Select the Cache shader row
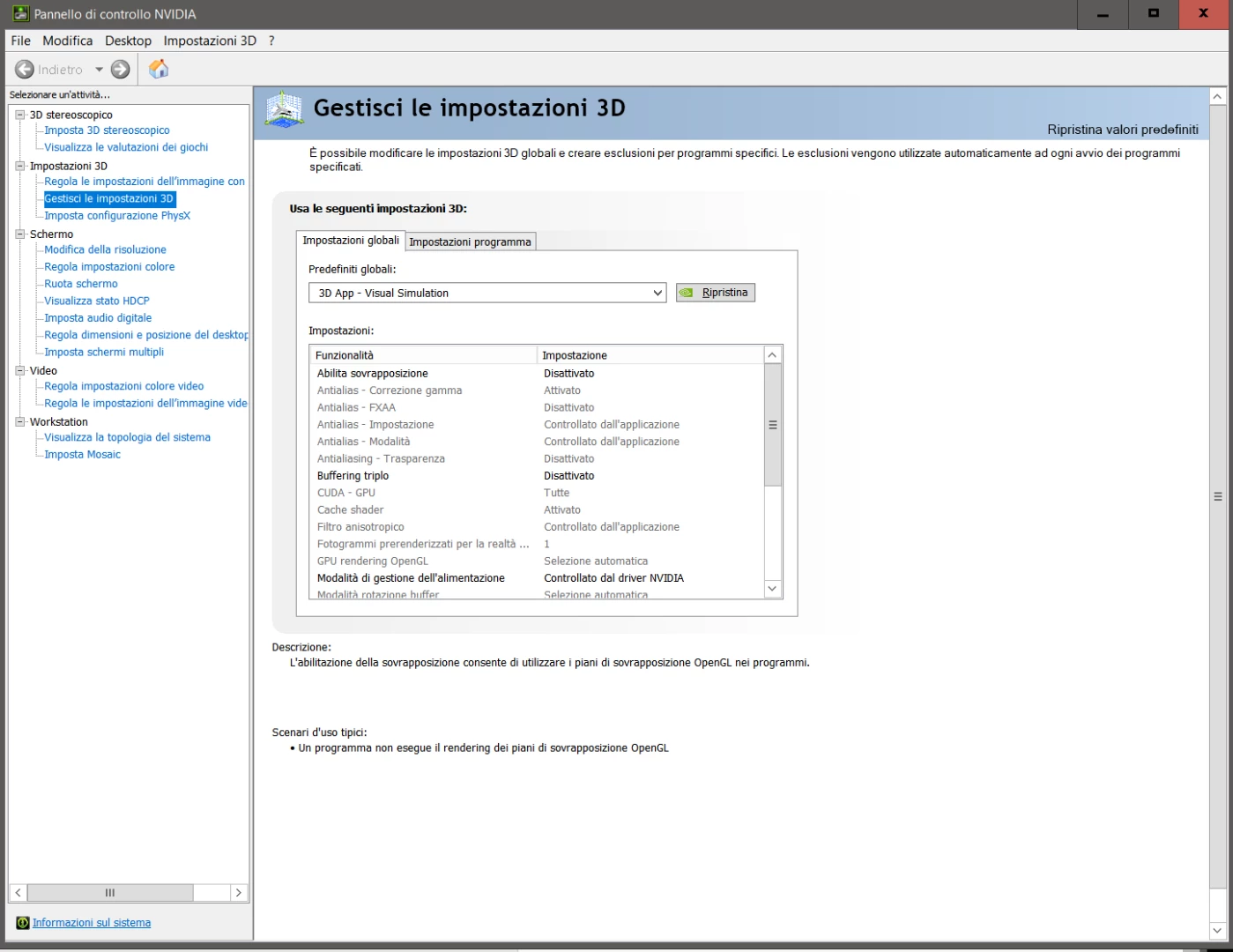The width and height of the screenshot is (1233, 952). [537, 510]
